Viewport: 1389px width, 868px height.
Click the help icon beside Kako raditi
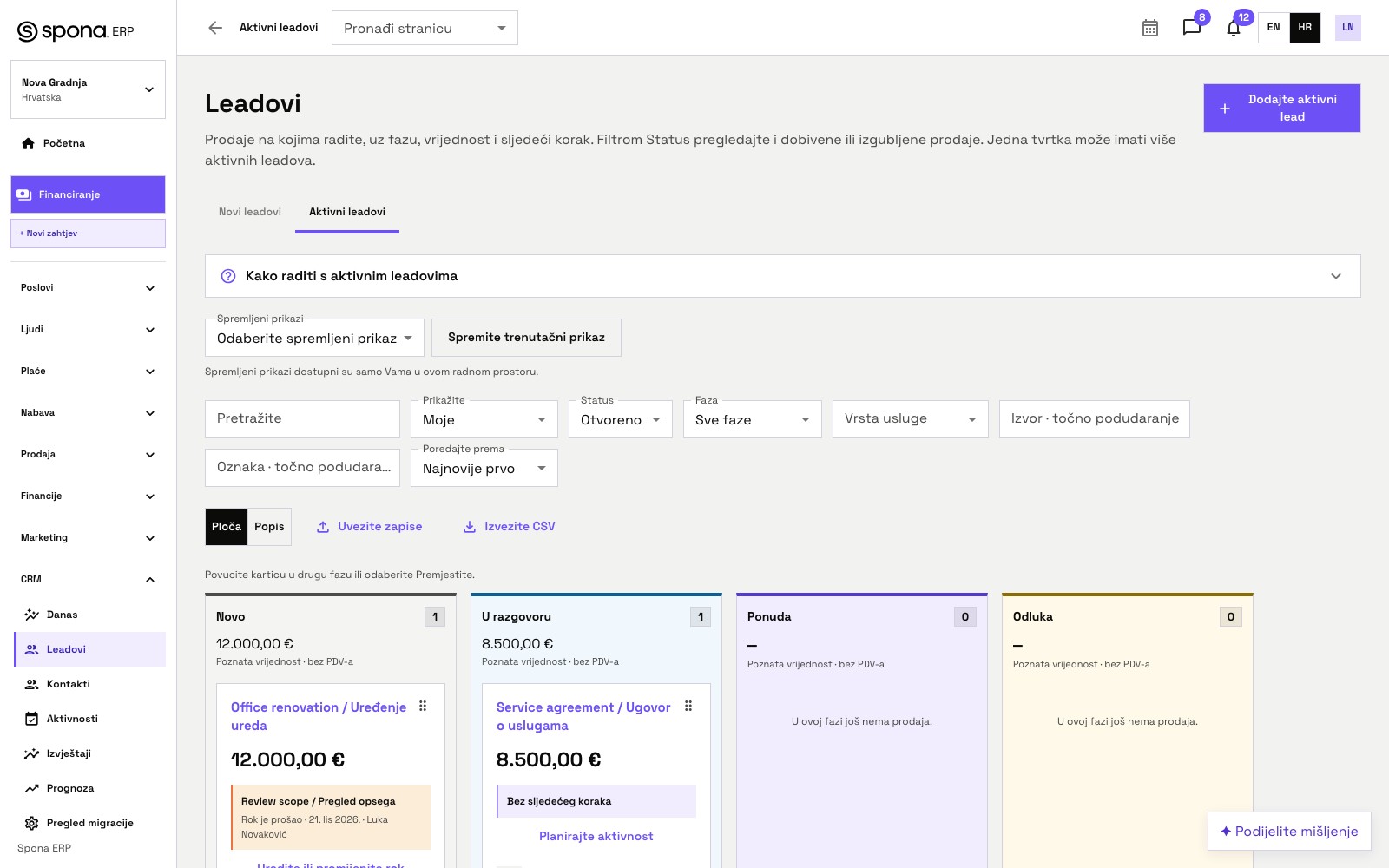click(x=228, y=276)
